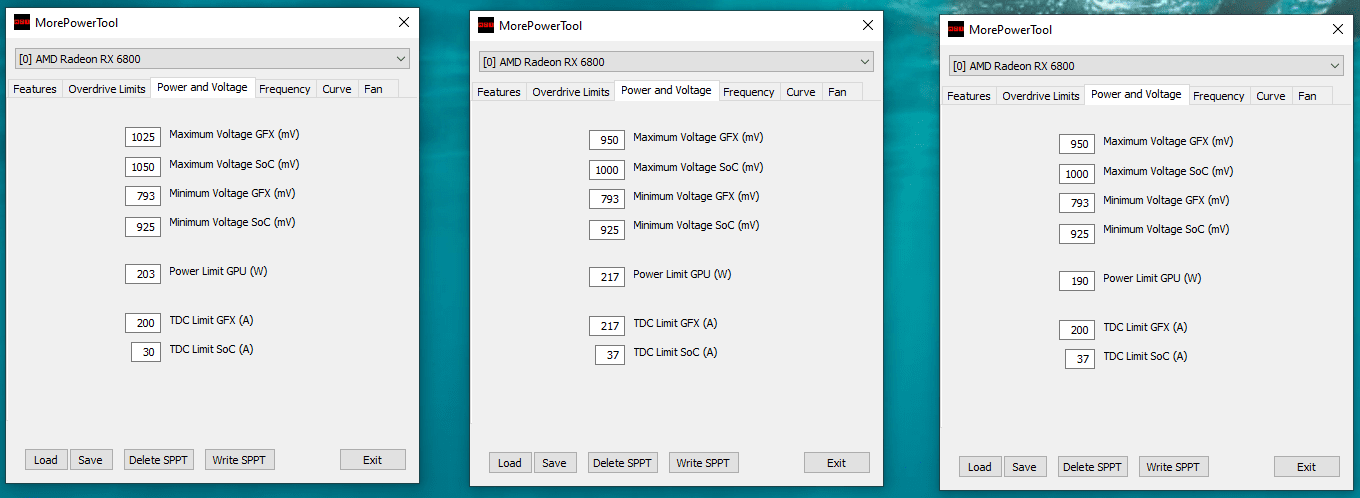Open Overdrive Limits tab in left window

click(x=107, y=89)
